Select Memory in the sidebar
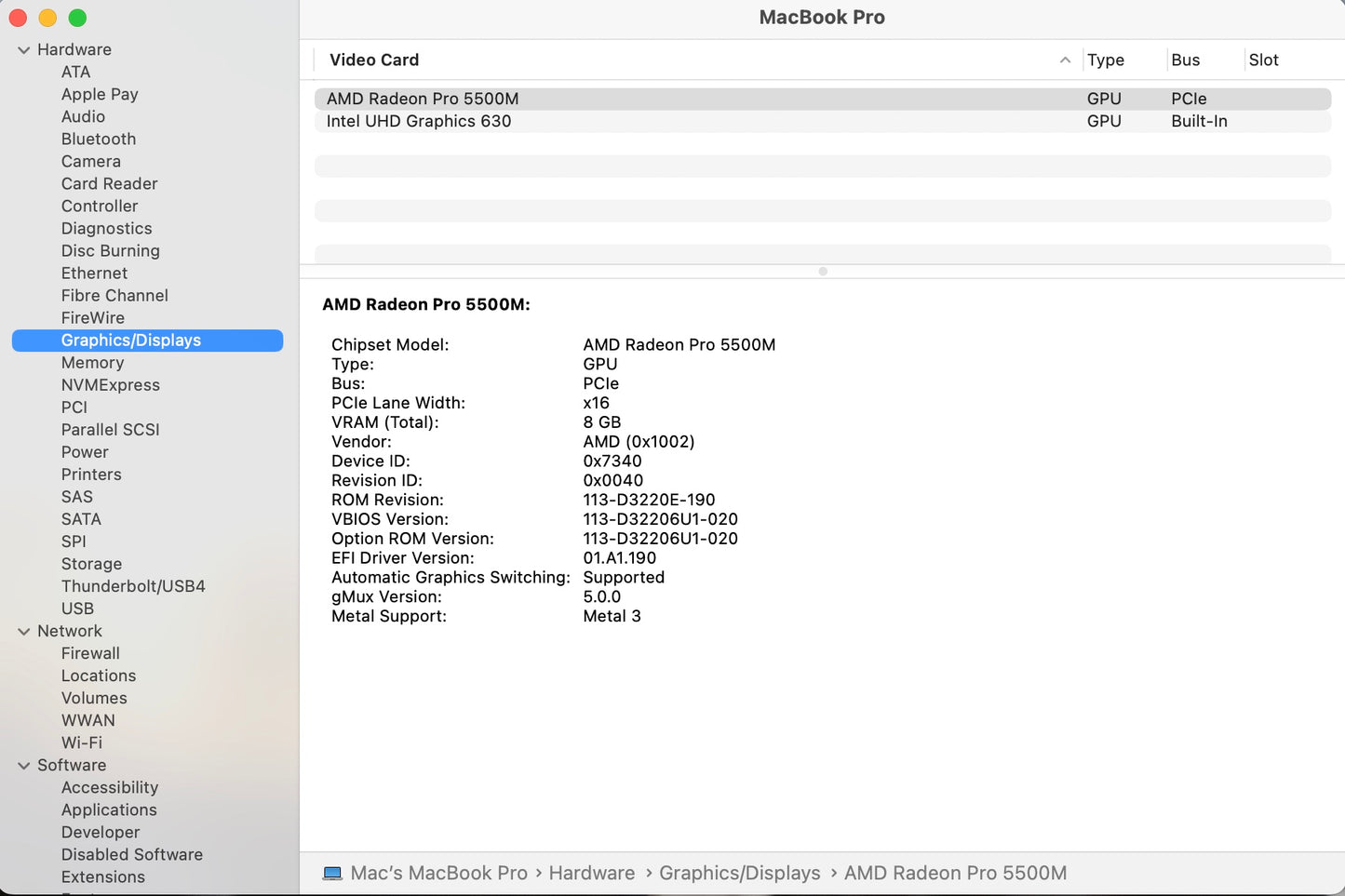The width and height of the screenshot is (1345, 896). click(92, 362)
